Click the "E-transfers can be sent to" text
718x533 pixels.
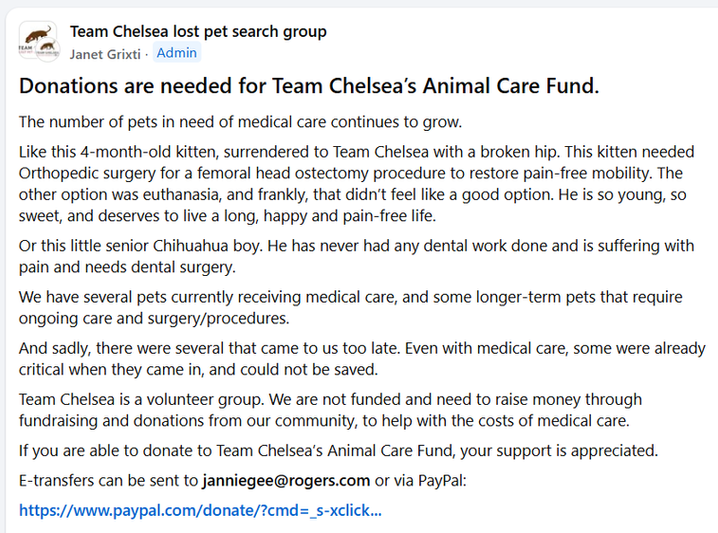click(x=108, y=480)
